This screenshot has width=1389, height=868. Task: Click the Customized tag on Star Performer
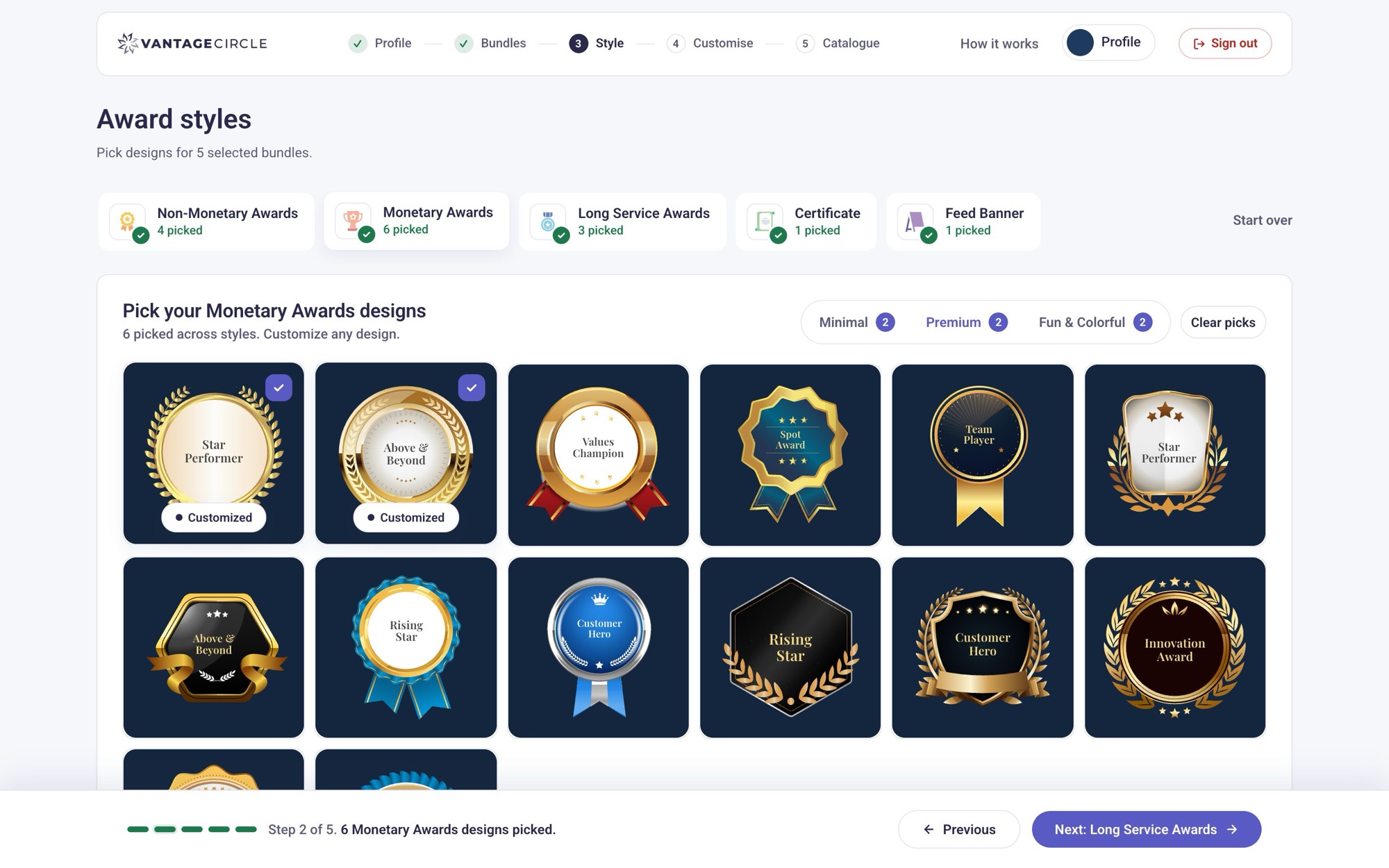(x=214, y=517)
